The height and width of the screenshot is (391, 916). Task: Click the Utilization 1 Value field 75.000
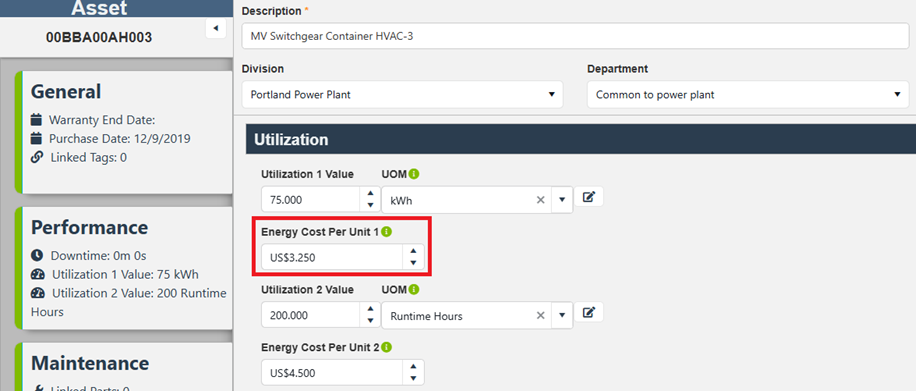311,200
